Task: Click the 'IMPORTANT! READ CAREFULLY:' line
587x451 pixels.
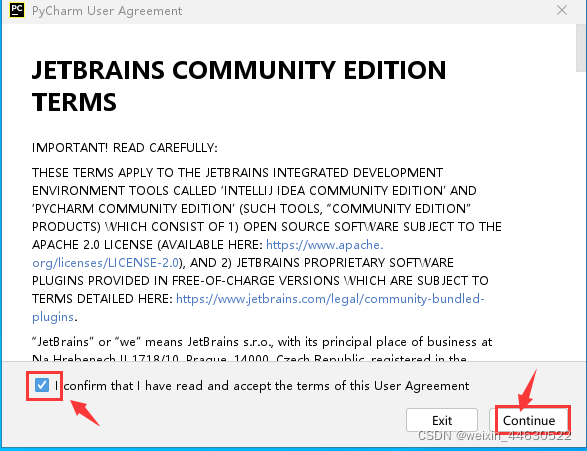Action: tap(125, 148)
